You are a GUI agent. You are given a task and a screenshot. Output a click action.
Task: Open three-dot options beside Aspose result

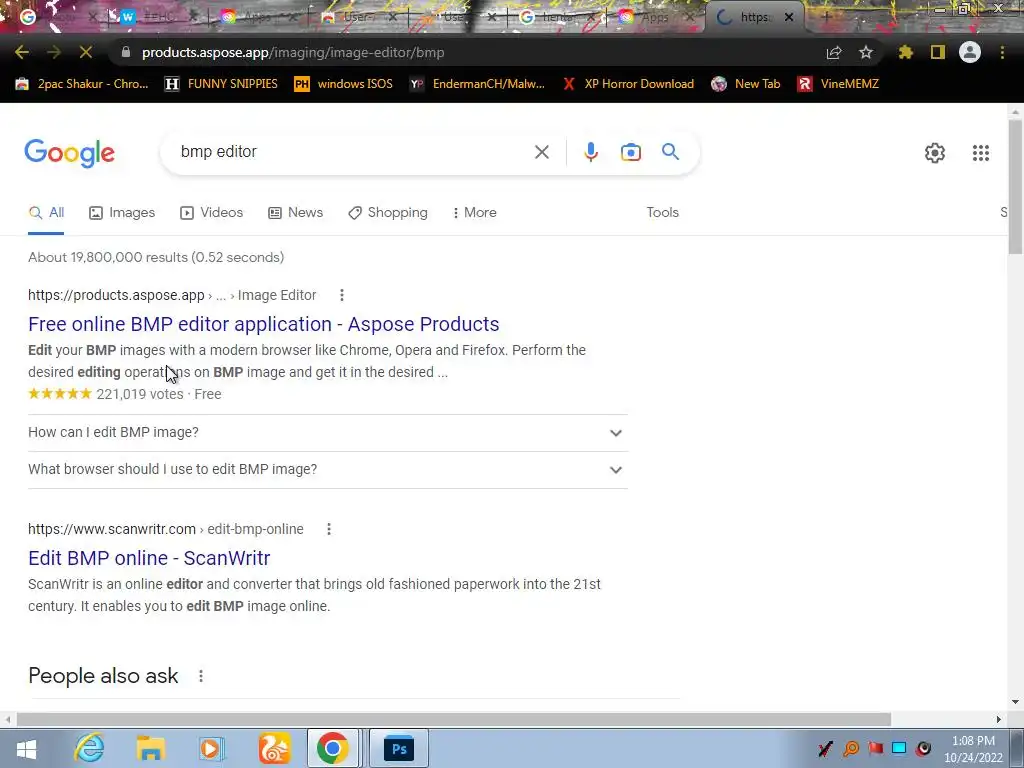[342, 295]
